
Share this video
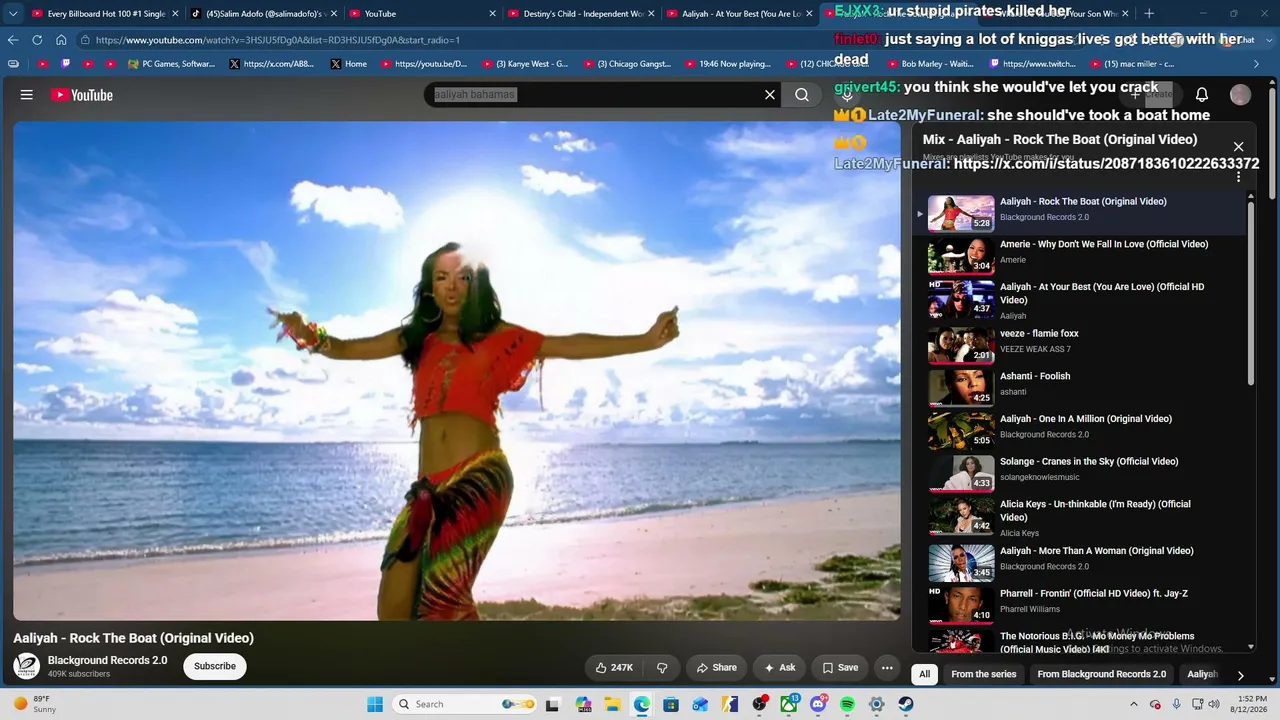tap(717, 667)
